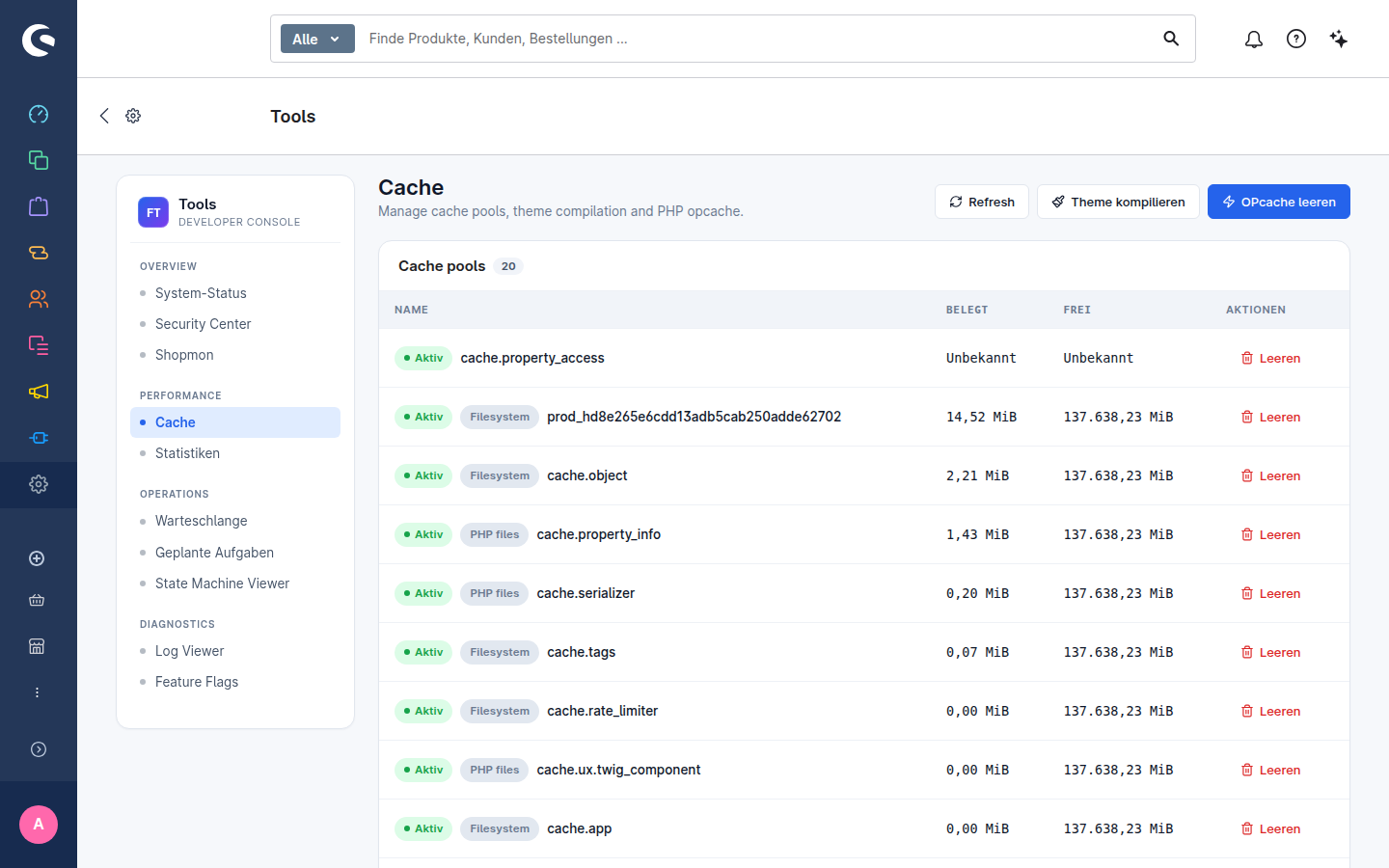Open Shopmon menu item
This screenshot has width=1389, height=868.
pyautogui.click(x=235, y=355)
